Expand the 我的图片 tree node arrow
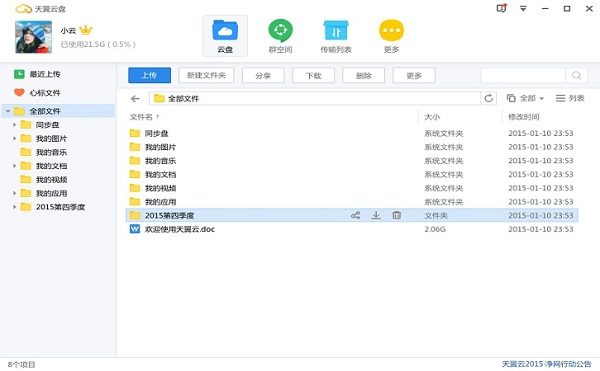Screen dimensions: 600x371 (14, 138)
